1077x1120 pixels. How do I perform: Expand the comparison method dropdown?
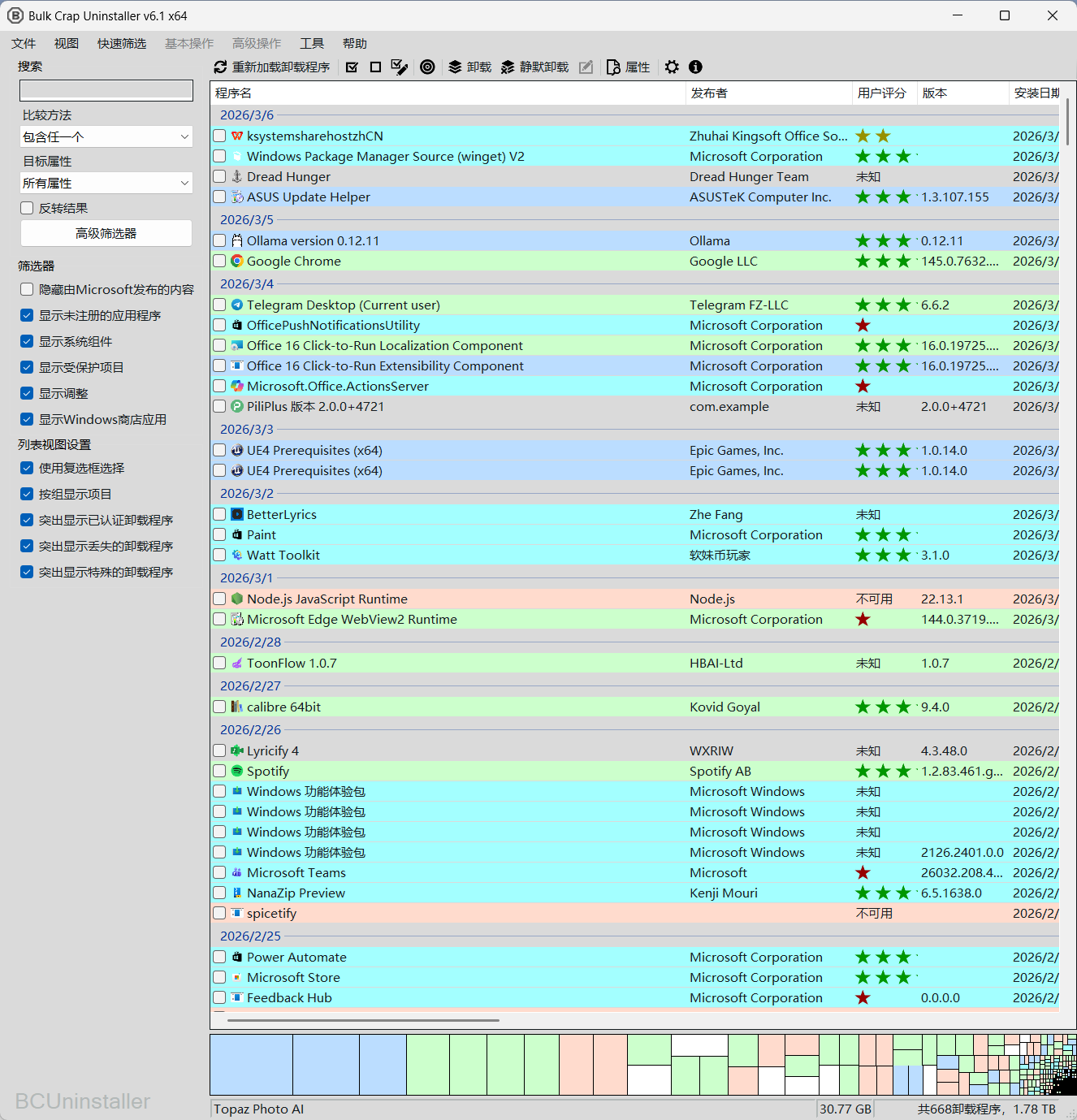pos(106,137)
